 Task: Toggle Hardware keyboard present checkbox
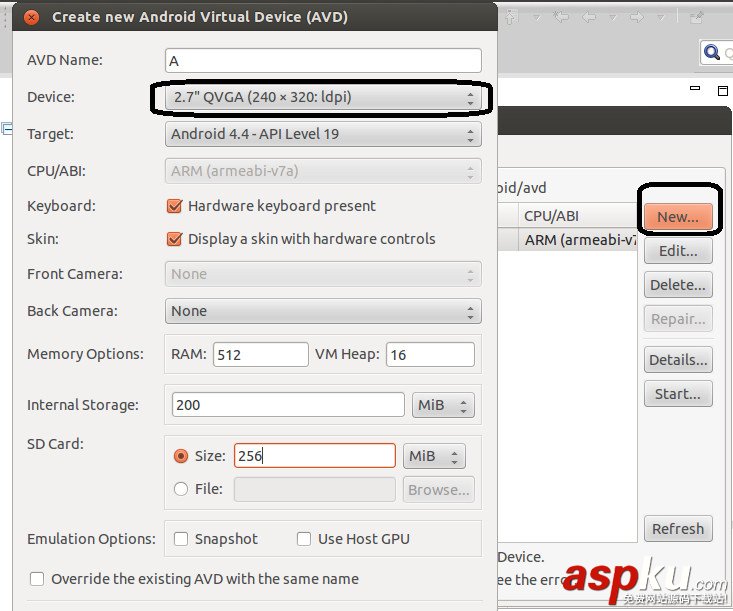(x=174, y=206)
